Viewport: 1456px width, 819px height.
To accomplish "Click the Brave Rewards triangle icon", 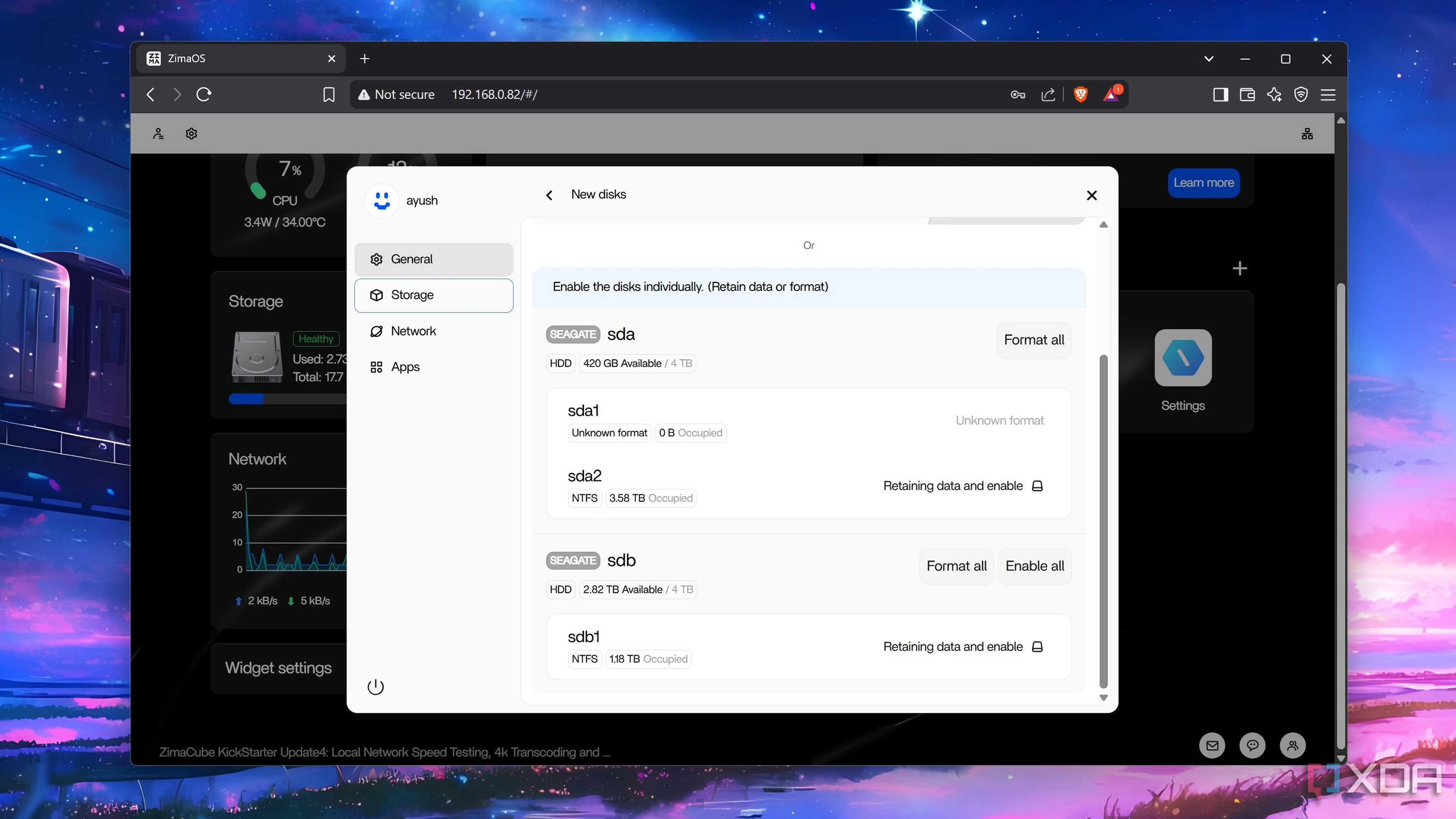I will click(x=1111, y=94).
